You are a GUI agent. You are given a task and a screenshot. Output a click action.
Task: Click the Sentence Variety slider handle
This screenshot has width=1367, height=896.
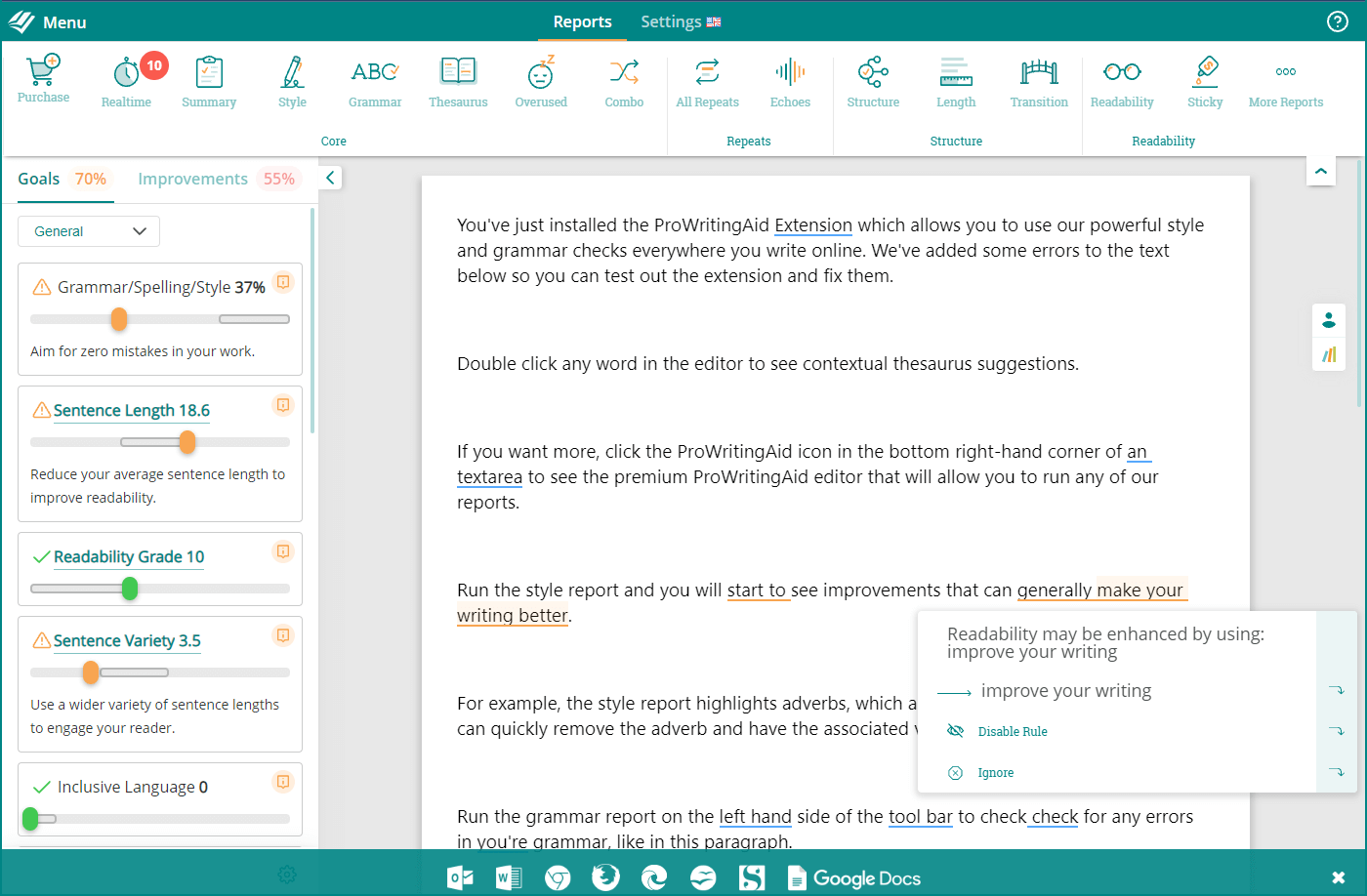point(91,672)
